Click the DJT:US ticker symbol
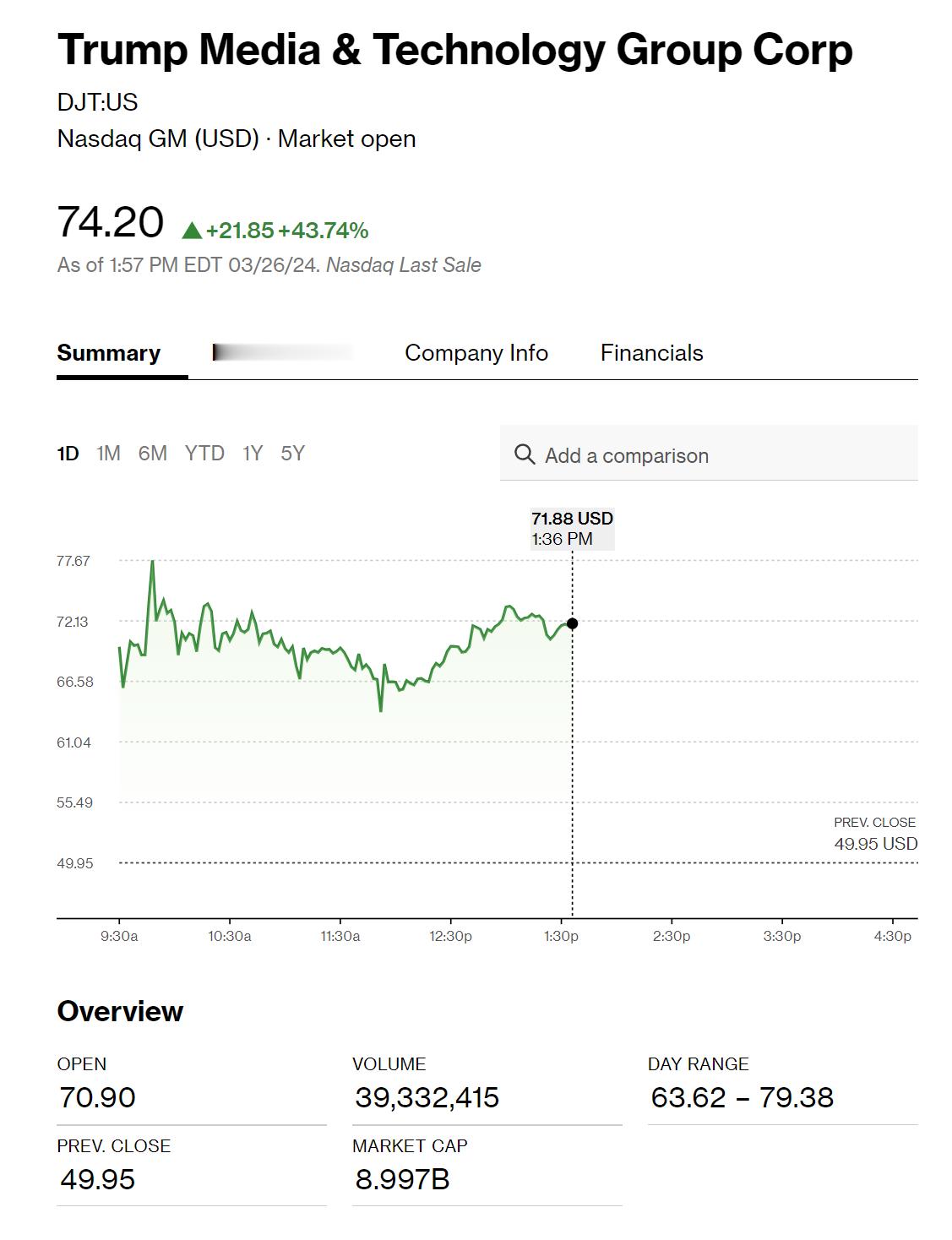 (x=97, y=102)
